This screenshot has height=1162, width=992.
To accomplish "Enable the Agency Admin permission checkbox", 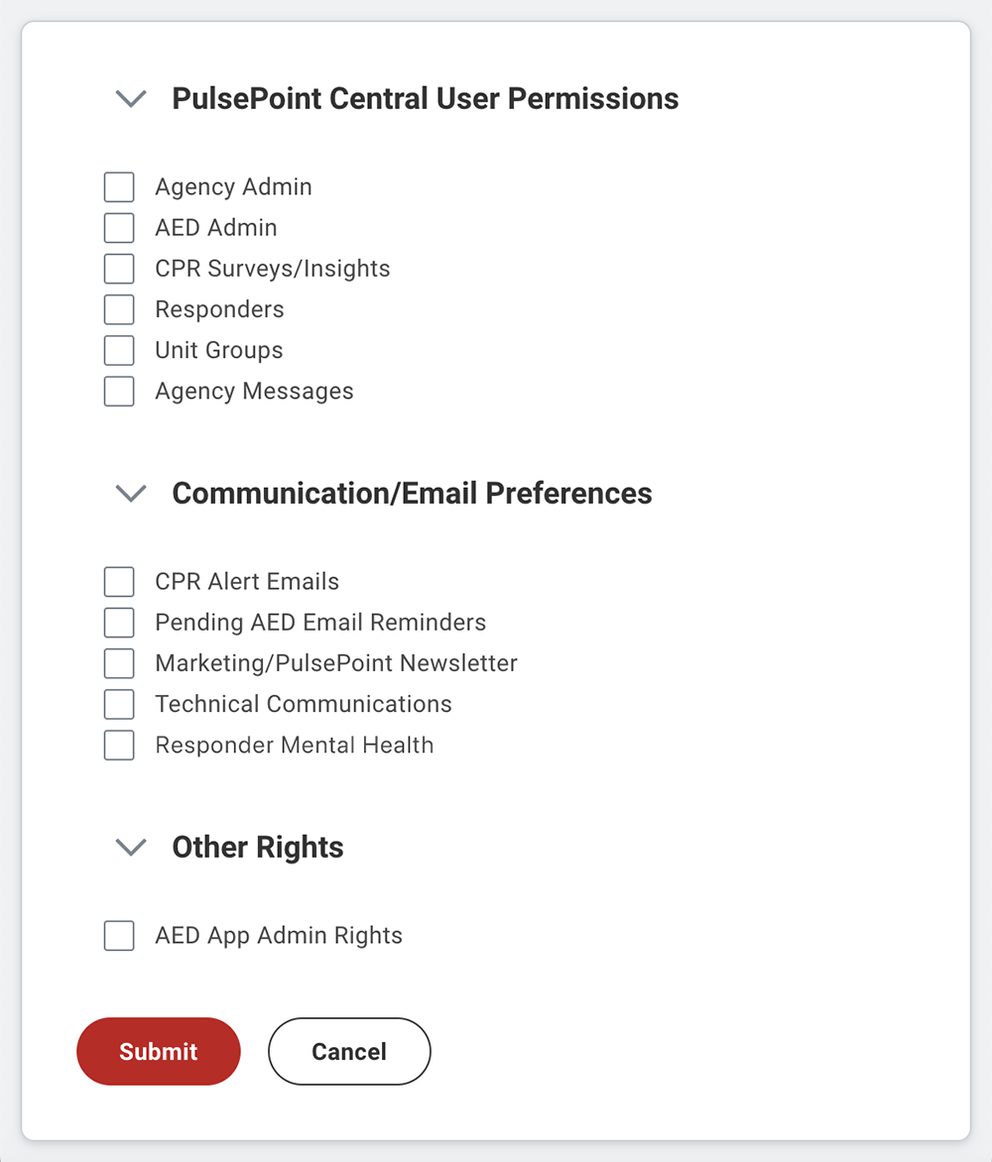I will tap(118, 186).
